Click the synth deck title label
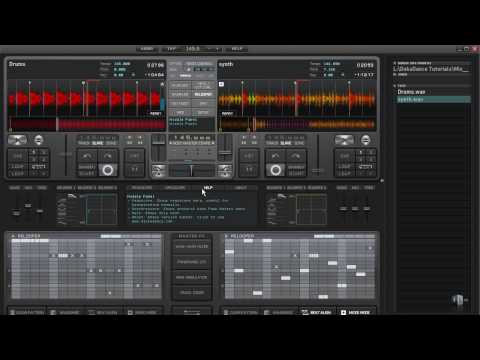 coord(226,64)
